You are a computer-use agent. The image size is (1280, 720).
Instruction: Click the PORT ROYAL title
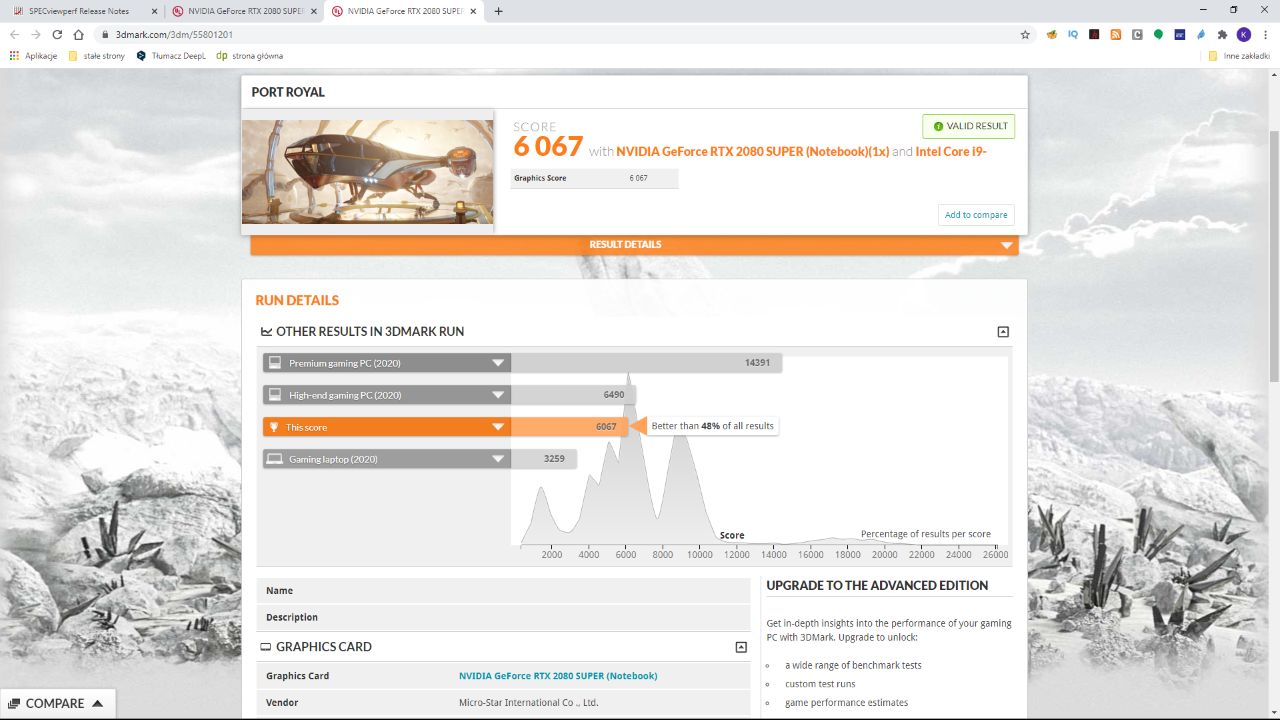[288, 92]
